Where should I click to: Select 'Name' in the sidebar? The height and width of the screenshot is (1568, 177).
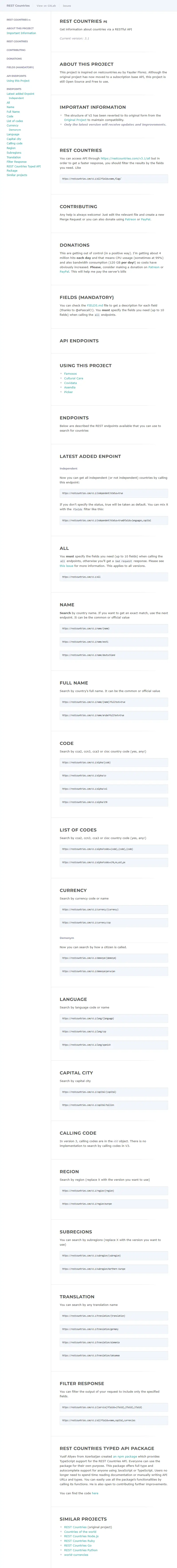click(x=10, y=107)
